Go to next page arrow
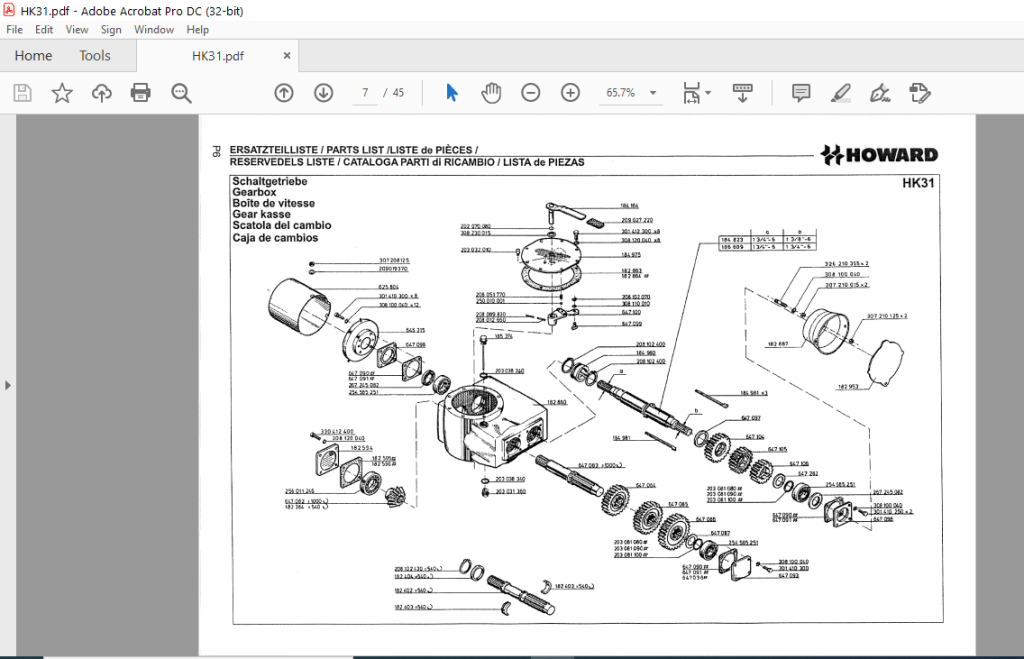 (323, 93)
